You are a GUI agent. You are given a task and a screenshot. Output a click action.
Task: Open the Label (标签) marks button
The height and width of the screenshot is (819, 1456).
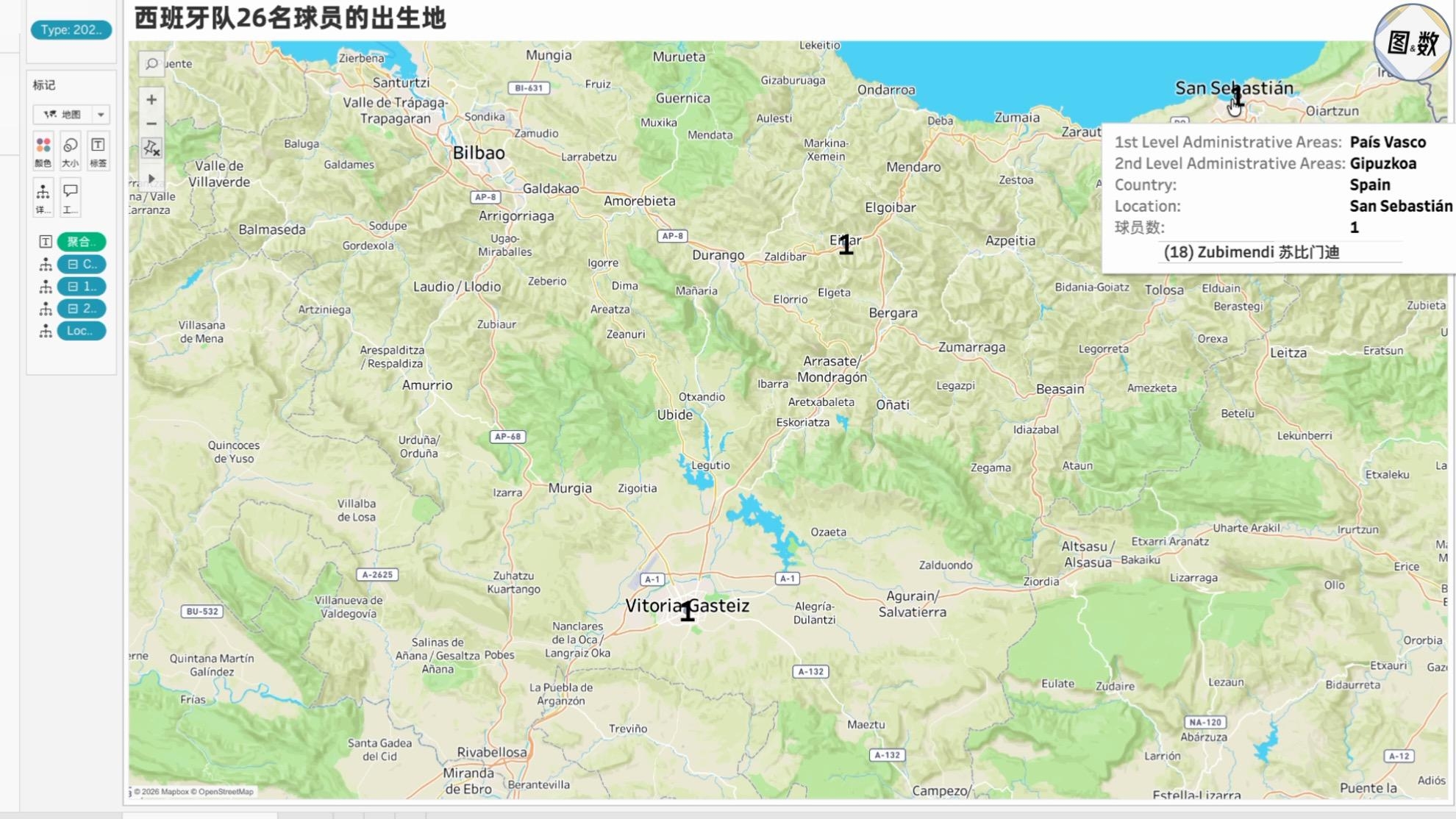click(98, 151)
